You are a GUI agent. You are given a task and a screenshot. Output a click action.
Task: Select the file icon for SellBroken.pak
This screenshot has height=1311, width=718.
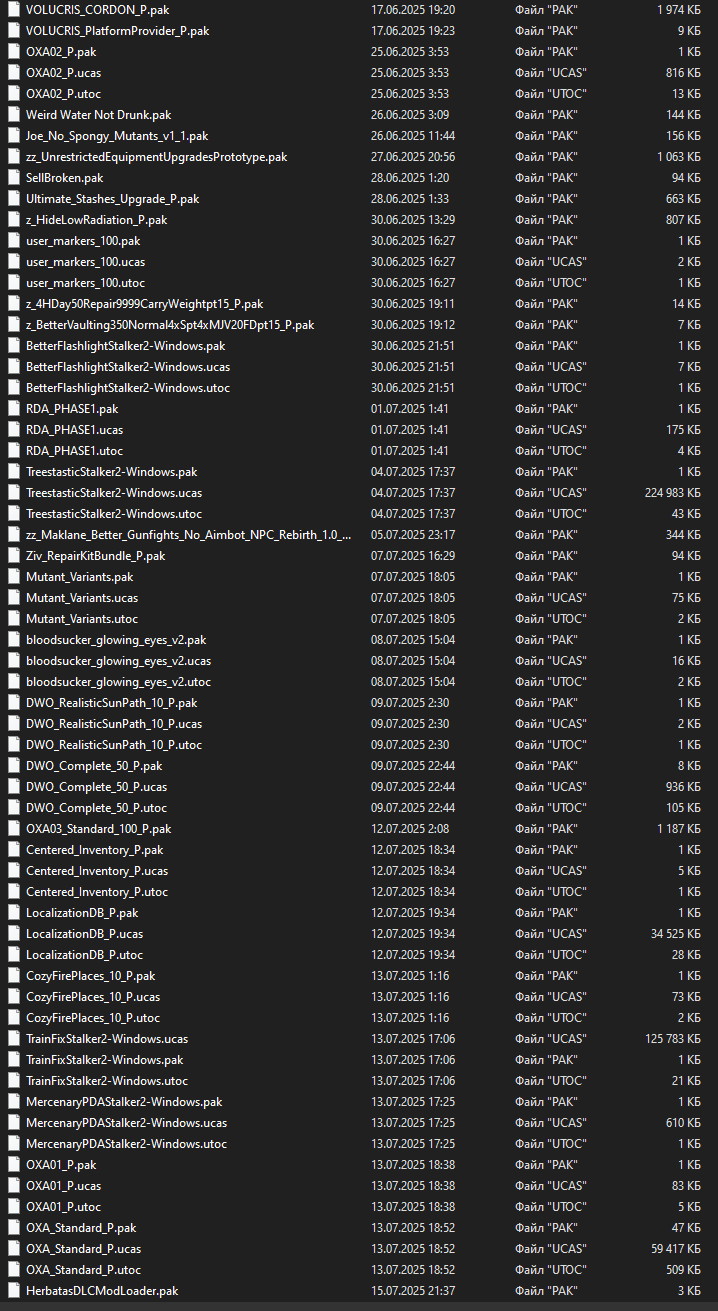[13, 178]
